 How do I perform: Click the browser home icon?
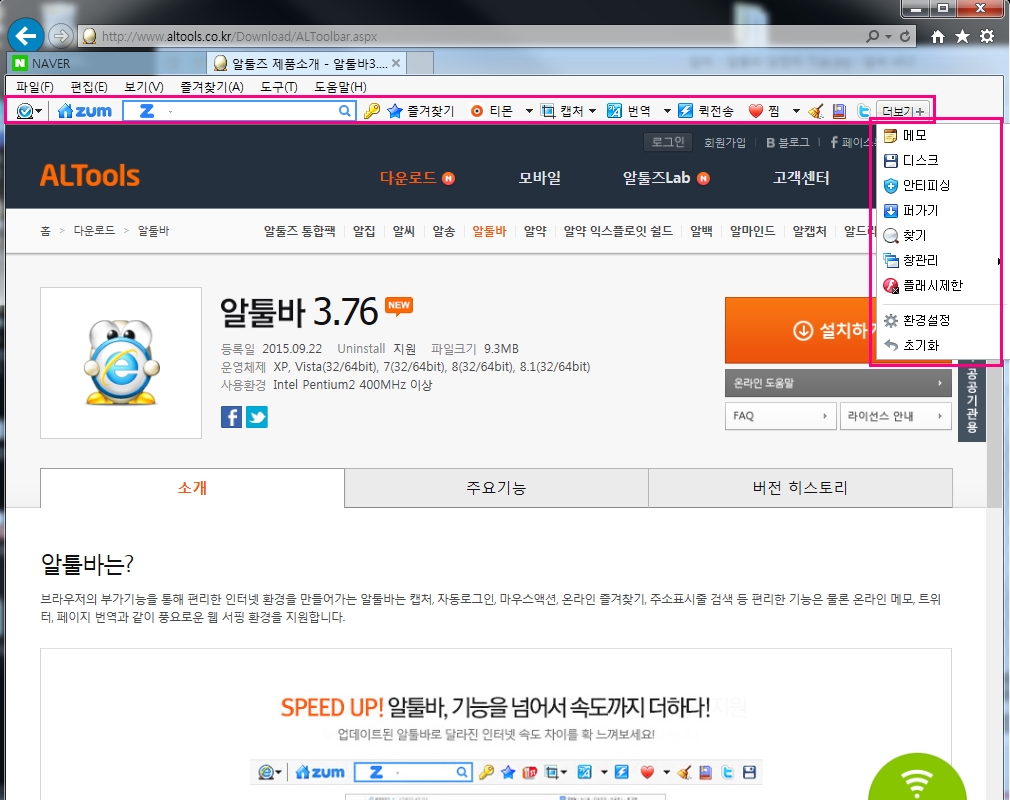click(938, 37)
